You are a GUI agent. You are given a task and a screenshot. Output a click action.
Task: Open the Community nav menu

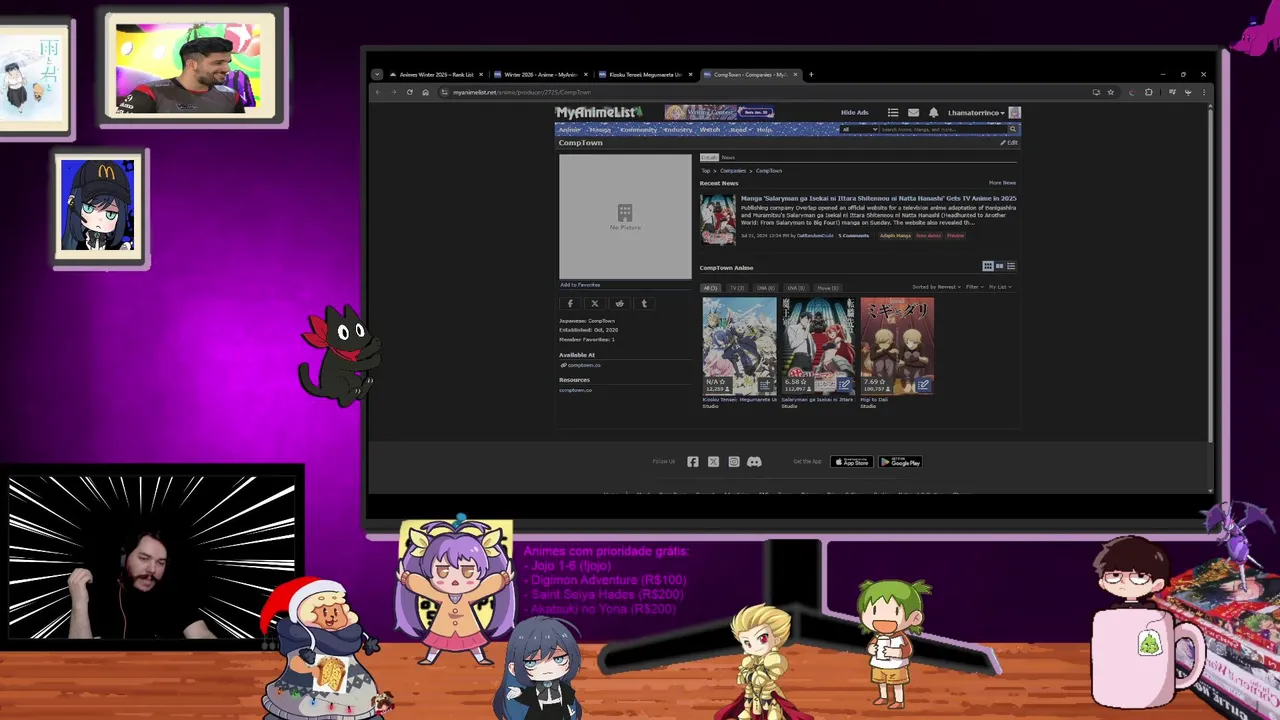point(638,130)
